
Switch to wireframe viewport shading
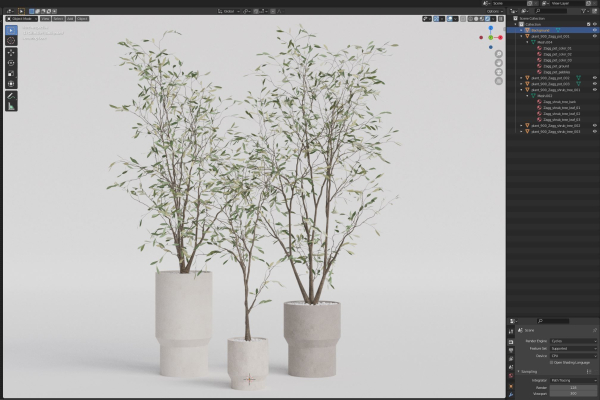(x=471, y=19)
